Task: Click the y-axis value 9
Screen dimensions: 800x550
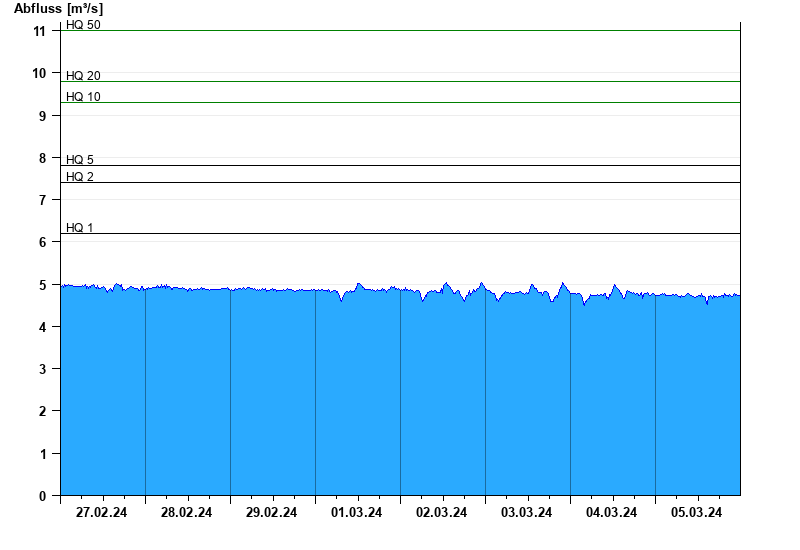Action: 42,116
